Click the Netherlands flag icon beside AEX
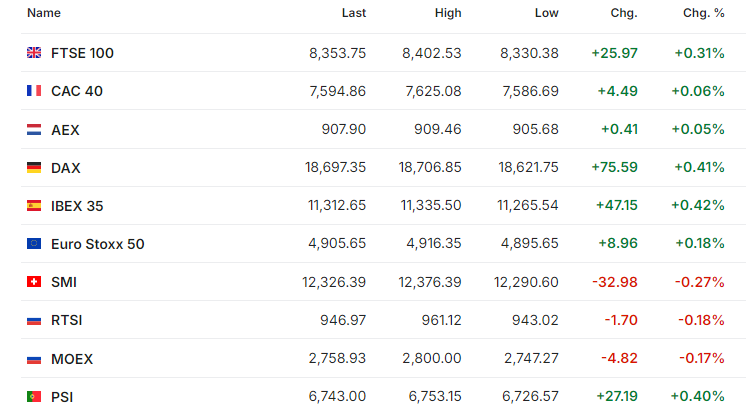This screenshot has width=746, height=410. (34, 129)
